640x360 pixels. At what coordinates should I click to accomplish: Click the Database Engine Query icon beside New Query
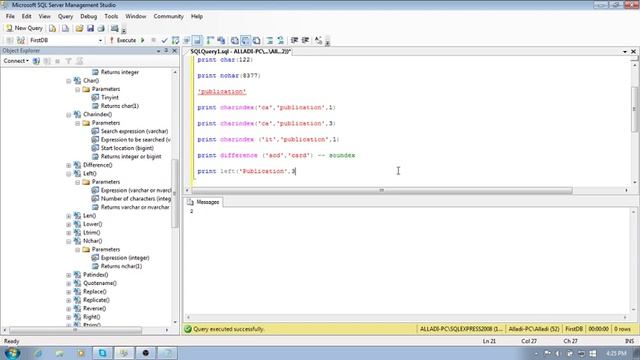click(x=52, y=28)
